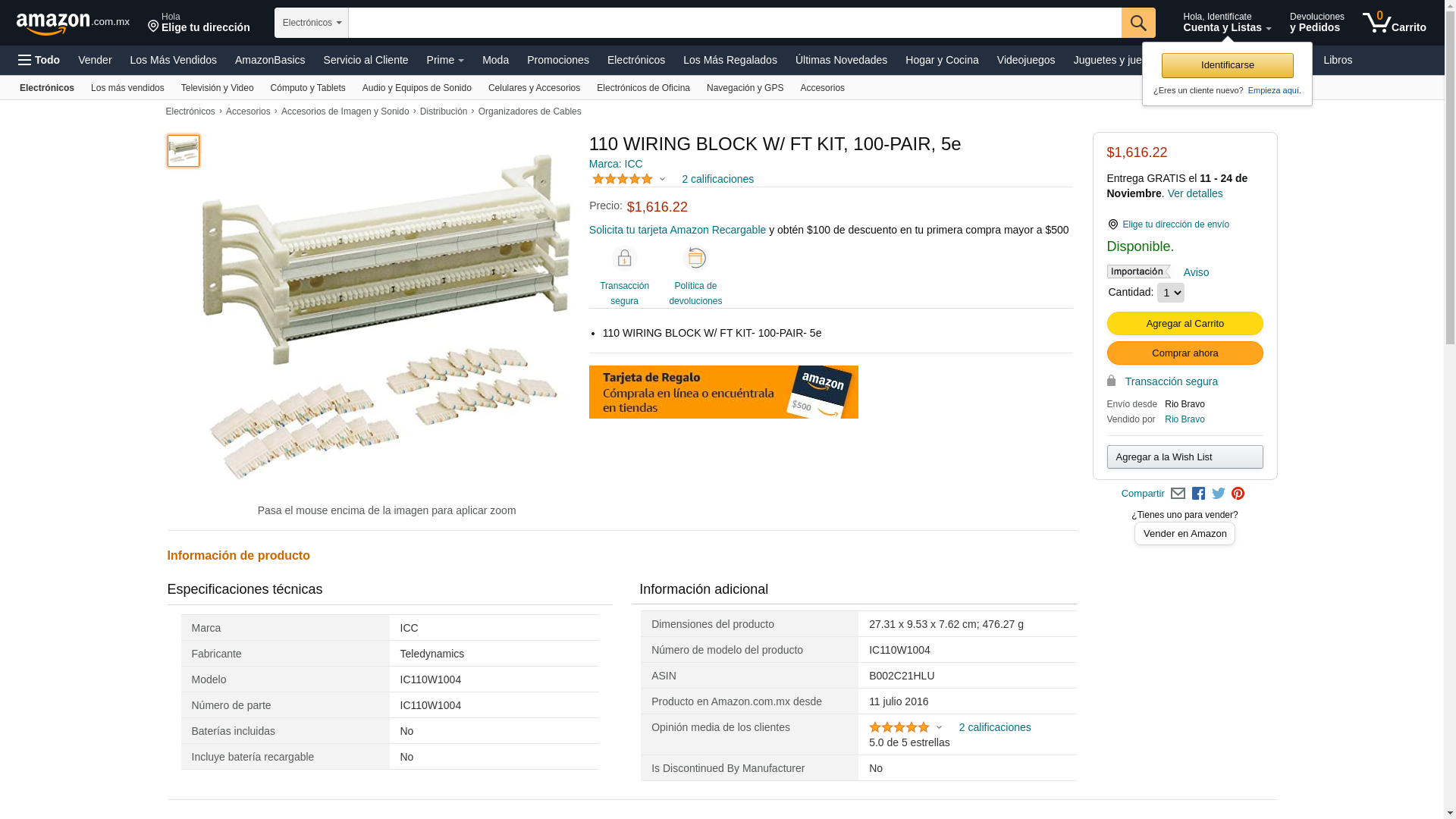Select Audio y Equipos de Sonido tab

click(417, 88)
